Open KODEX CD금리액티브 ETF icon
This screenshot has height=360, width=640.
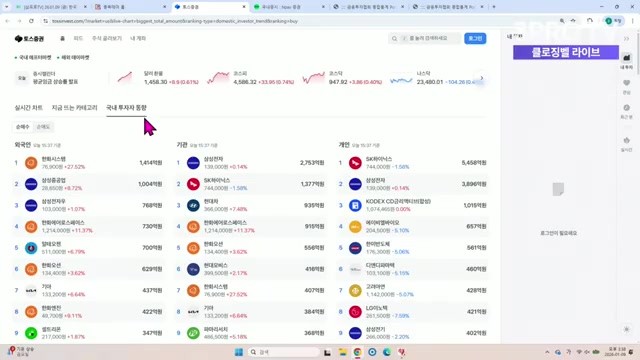pyautogui.click(x=355, y=205)
